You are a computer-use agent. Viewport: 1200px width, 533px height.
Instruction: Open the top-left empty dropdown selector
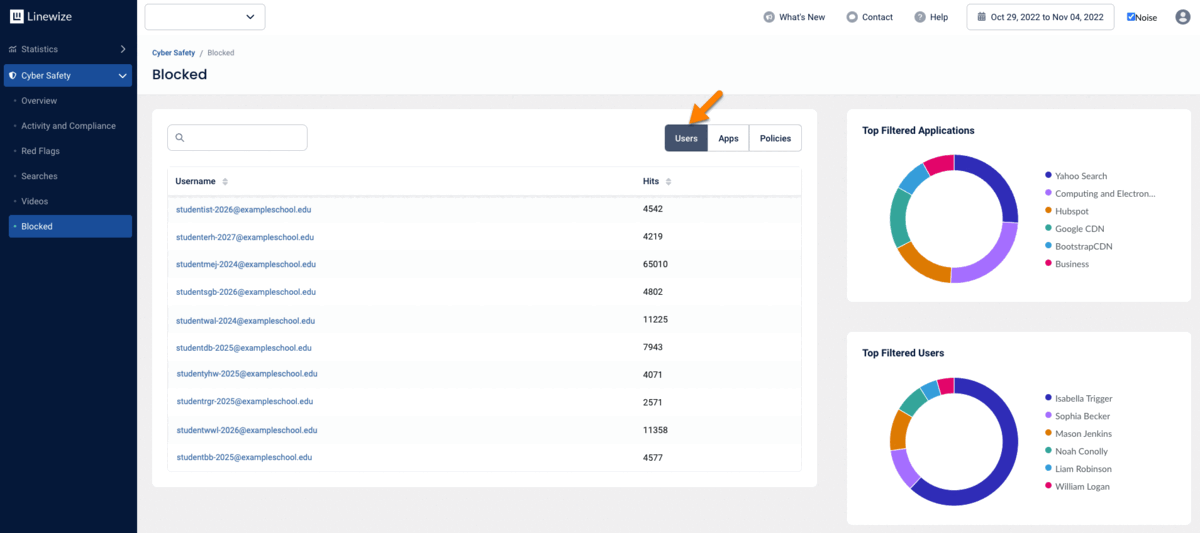[205, 17]
